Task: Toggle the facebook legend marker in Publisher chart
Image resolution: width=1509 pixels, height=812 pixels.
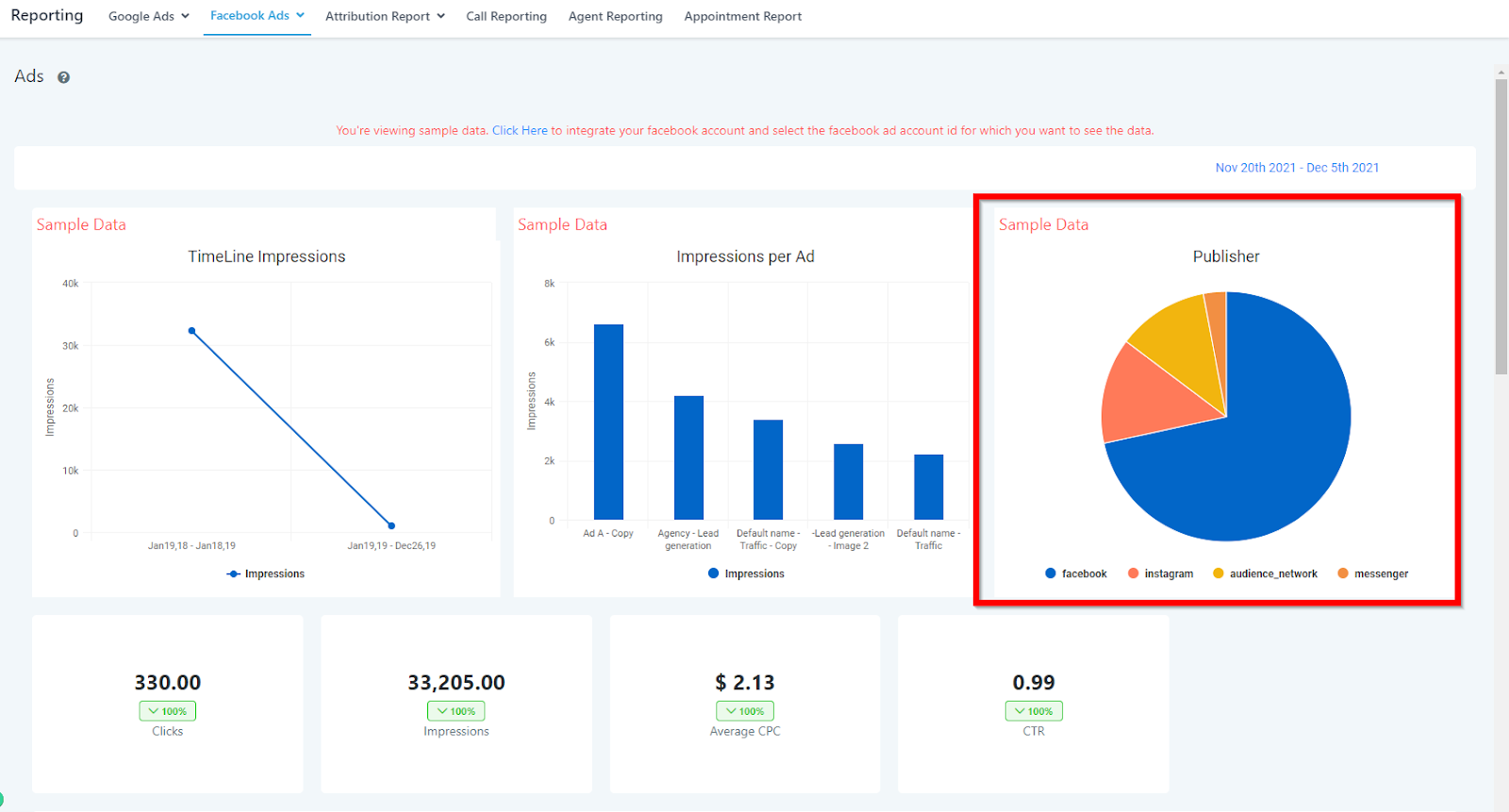Action: tap(1051, 573)
